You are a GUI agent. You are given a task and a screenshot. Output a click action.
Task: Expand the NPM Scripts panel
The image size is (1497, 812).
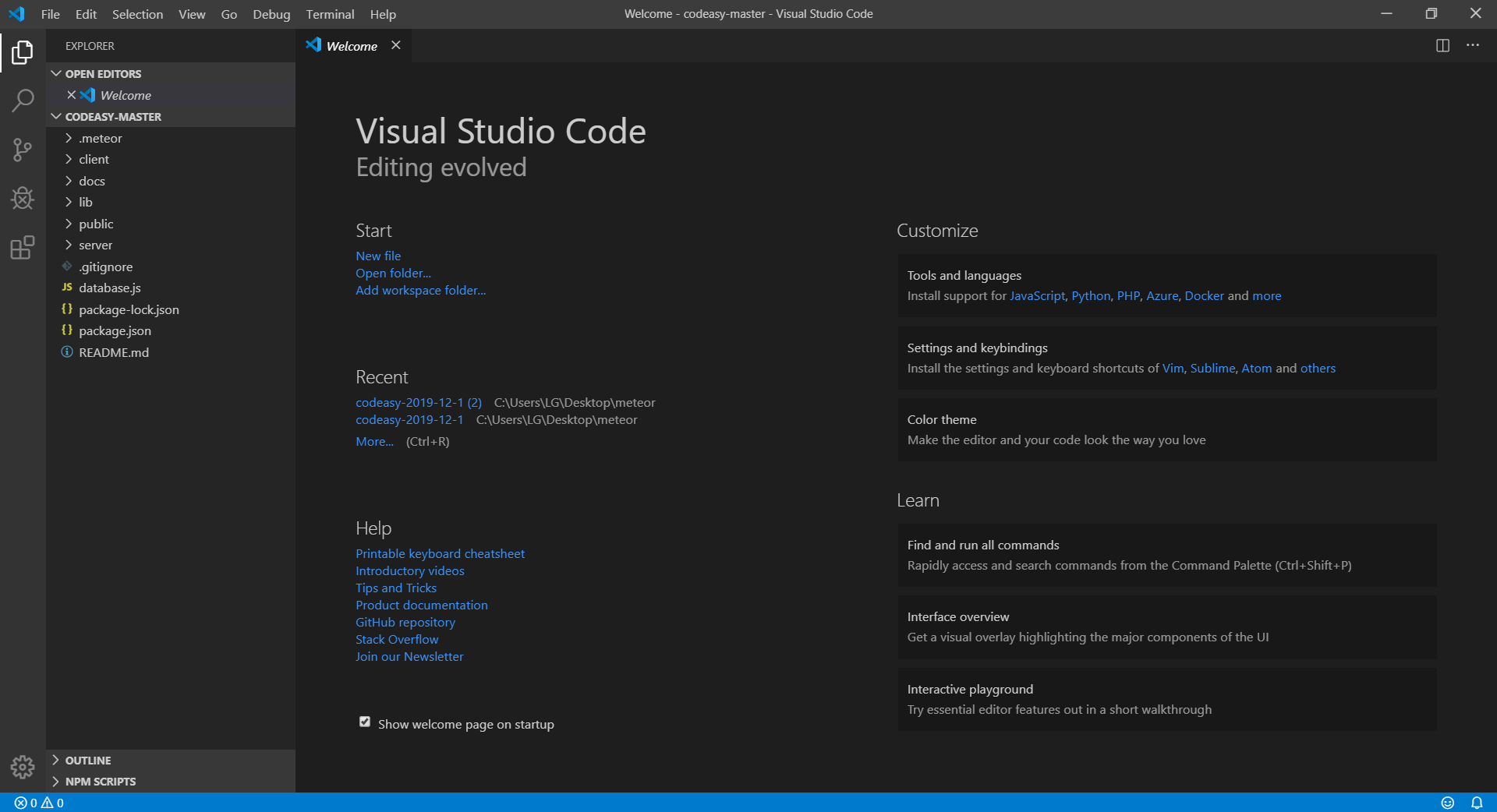tap(171, 781)
